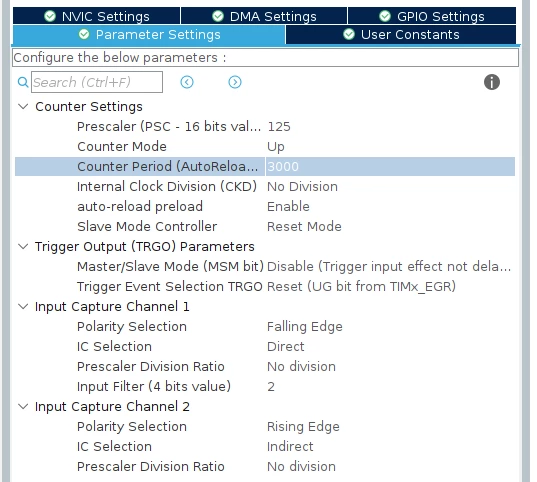Edit Counter Period value 3000
Screen dimensions: 537x482
tap(283, 166)
